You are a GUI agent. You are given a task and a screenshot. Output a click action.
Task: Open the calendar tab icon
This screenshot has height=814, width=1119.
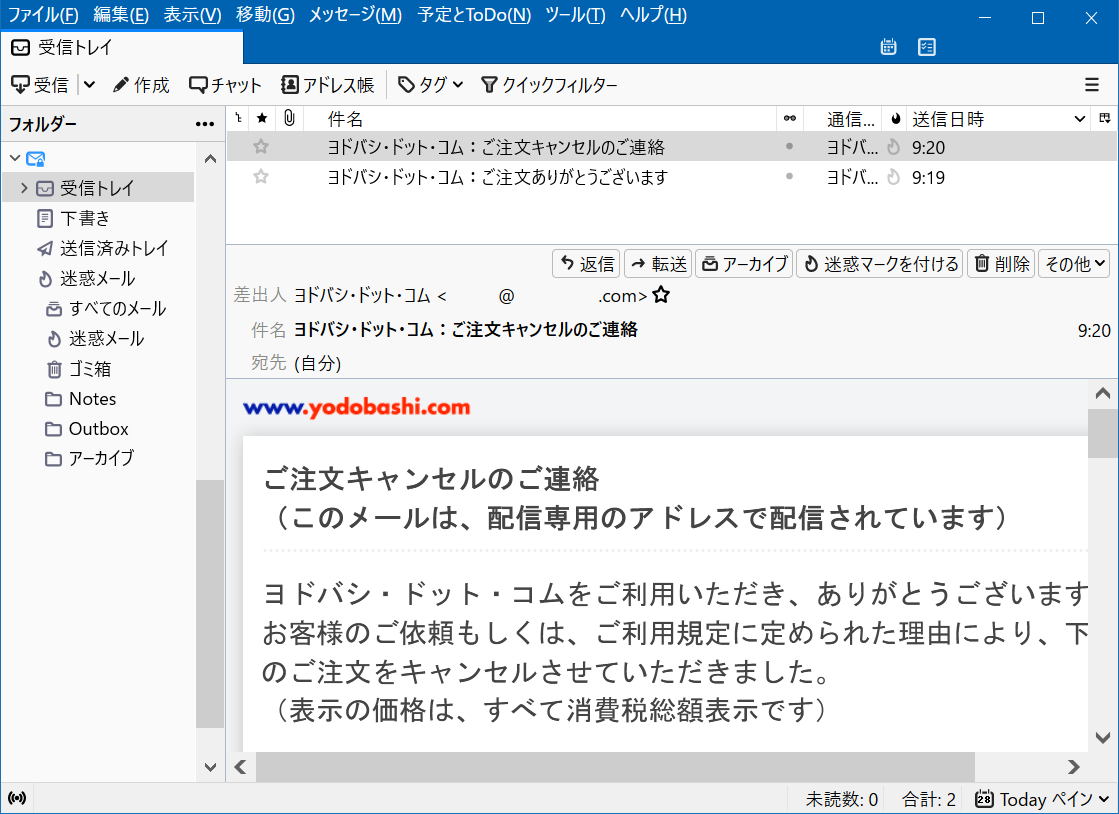888,47
